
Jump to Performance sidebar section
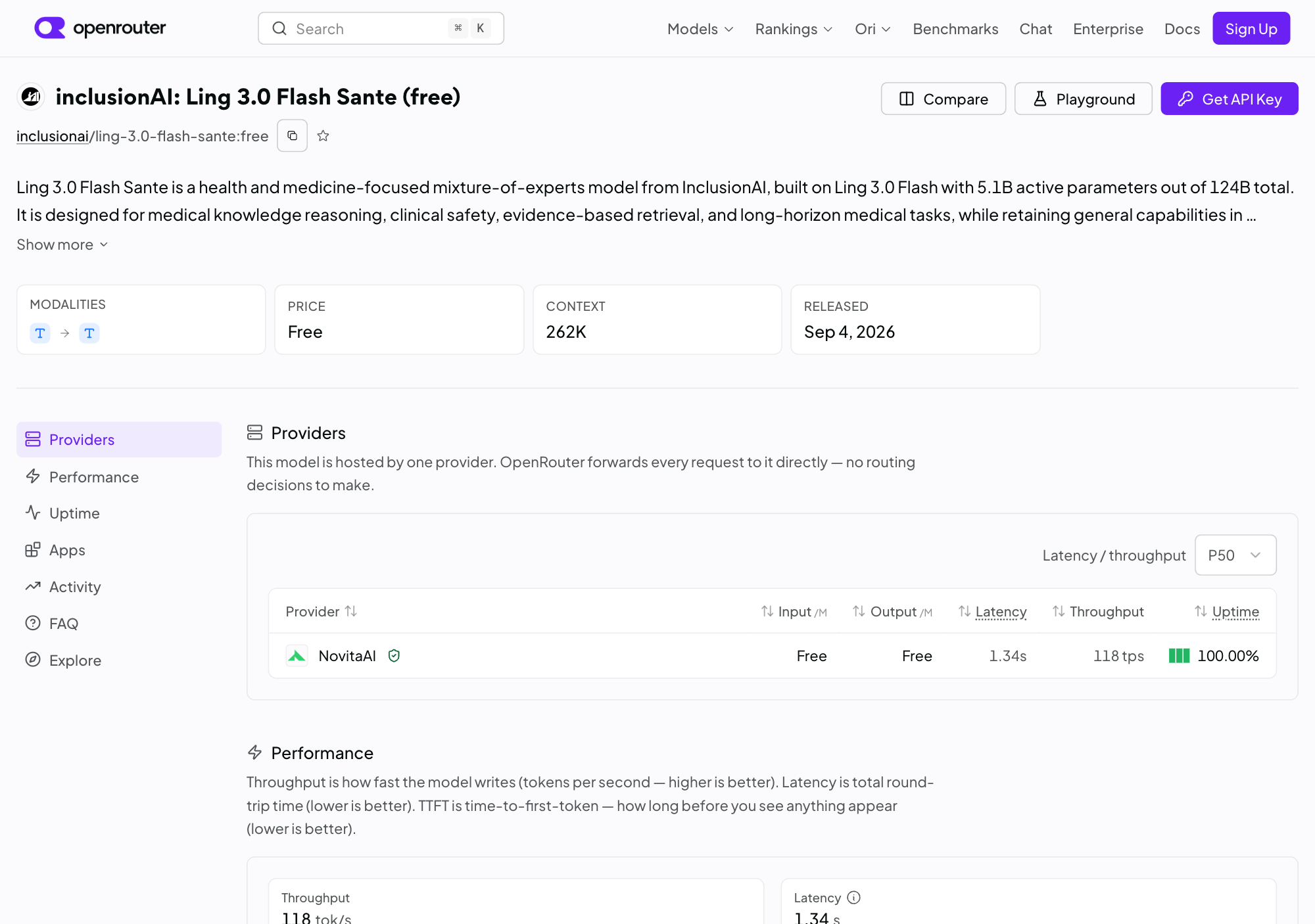coord(119,476)
